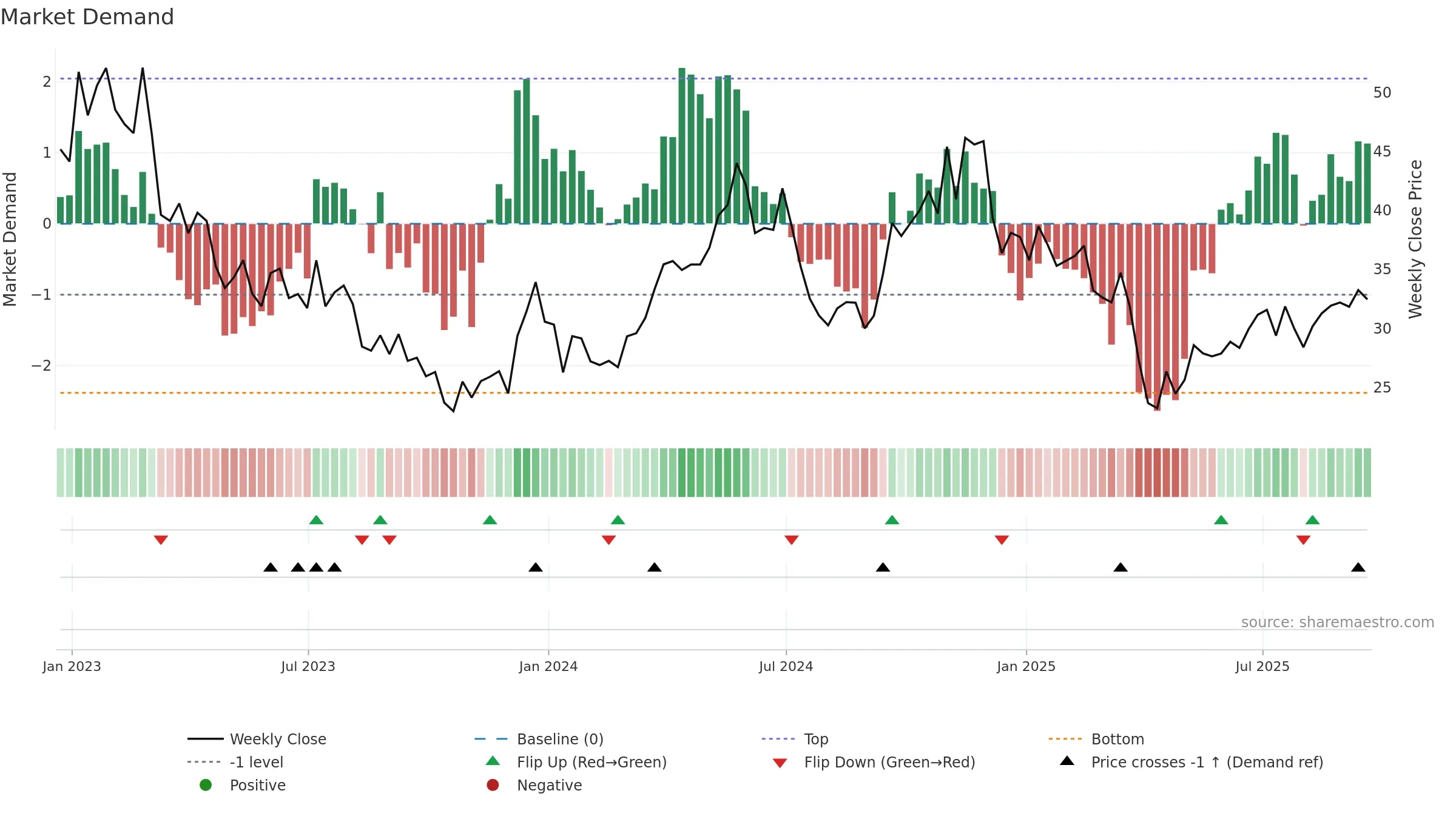The width and height of the screenshot is (1456, 819).
Task: Click the green Positive legend circle
Action: (206, 785)
